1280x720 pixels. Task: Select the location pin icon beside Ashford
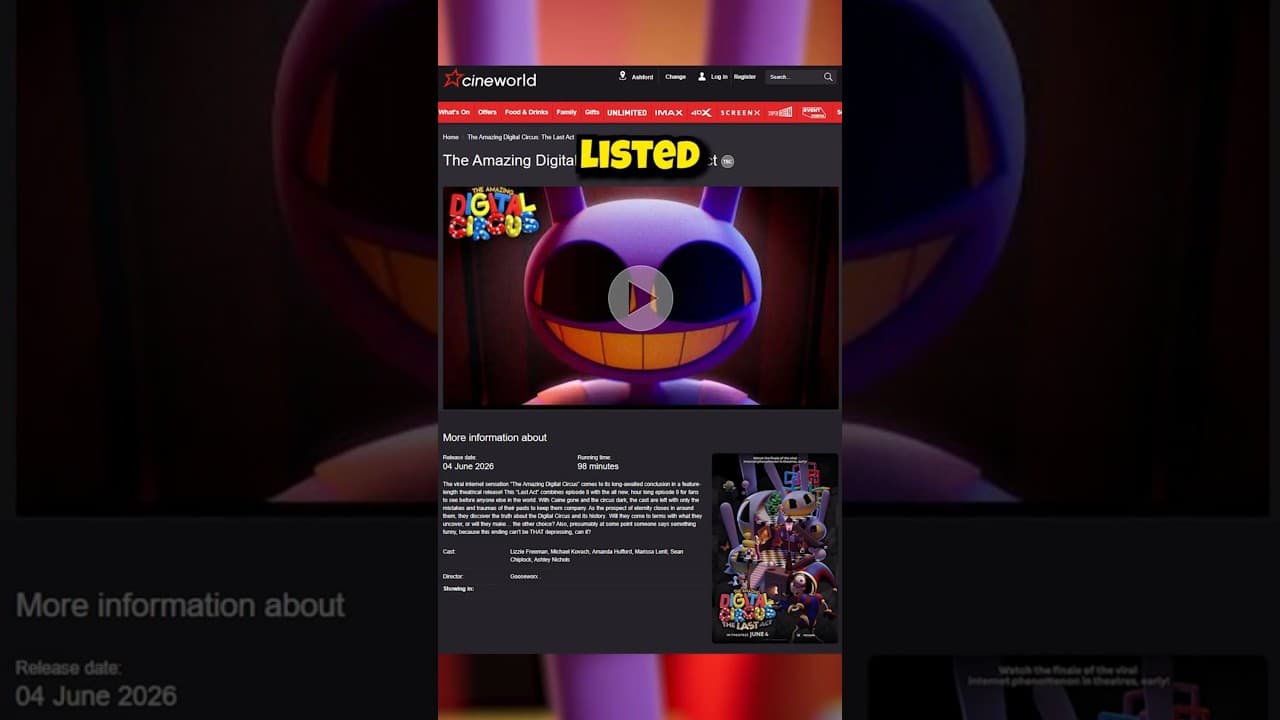pyautogui.click(x=622, y=76)
